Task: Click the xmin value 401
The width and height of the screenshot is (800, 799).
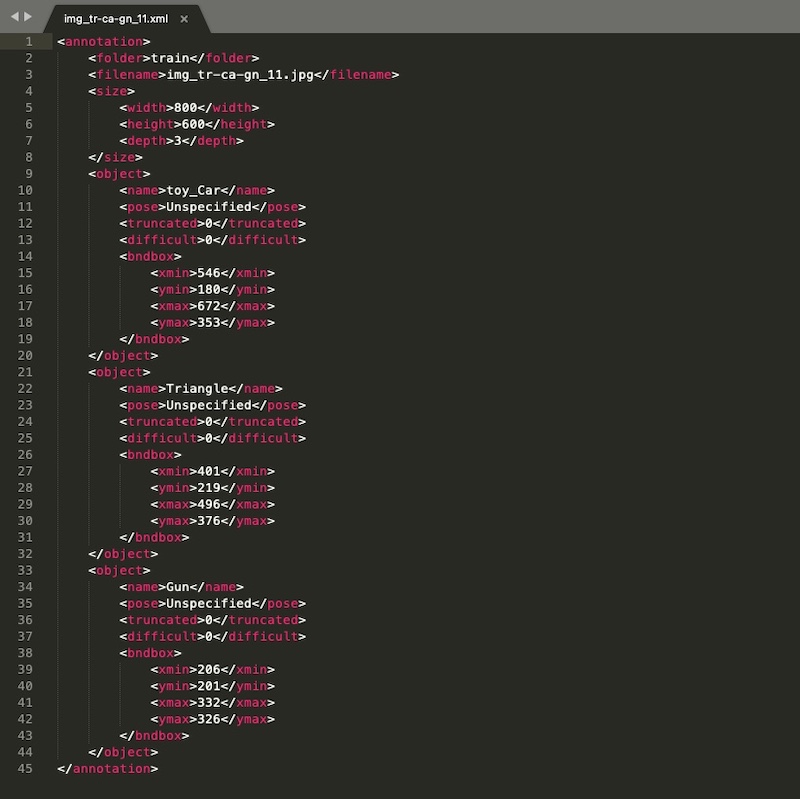Action: coord(209,471)
